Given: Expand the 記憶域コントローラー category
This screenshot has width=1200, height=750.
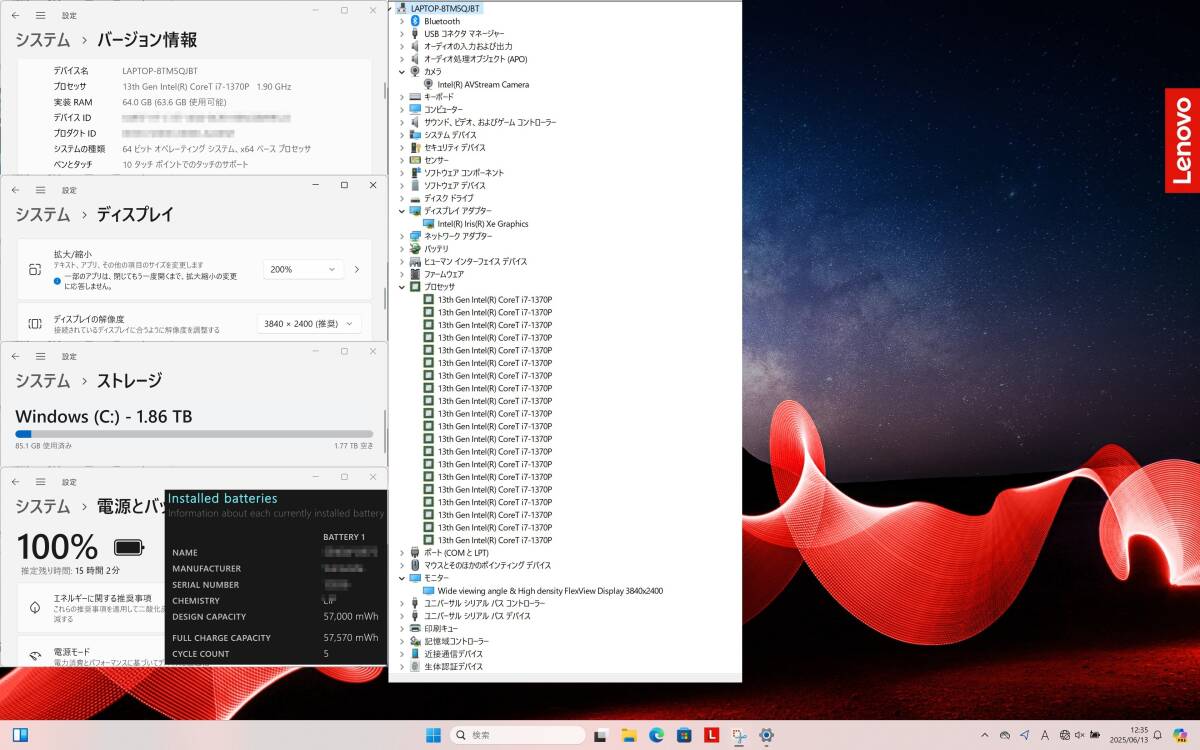Looking at the screenshot, I should click(402, 641).
